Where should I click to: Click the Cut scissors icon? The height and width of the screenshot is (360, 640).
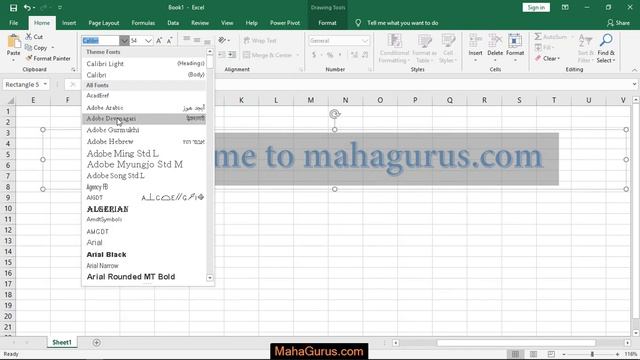pos(29,37)
